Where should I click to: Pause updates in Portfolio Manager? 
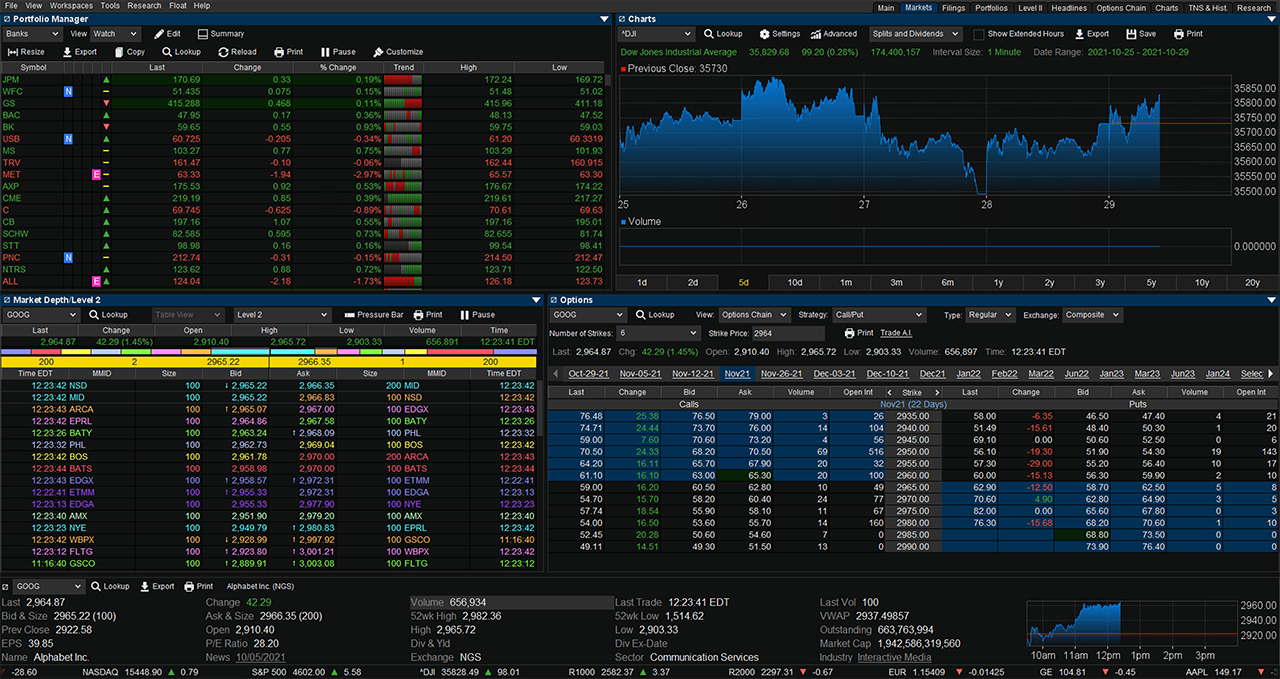(337, 52)
